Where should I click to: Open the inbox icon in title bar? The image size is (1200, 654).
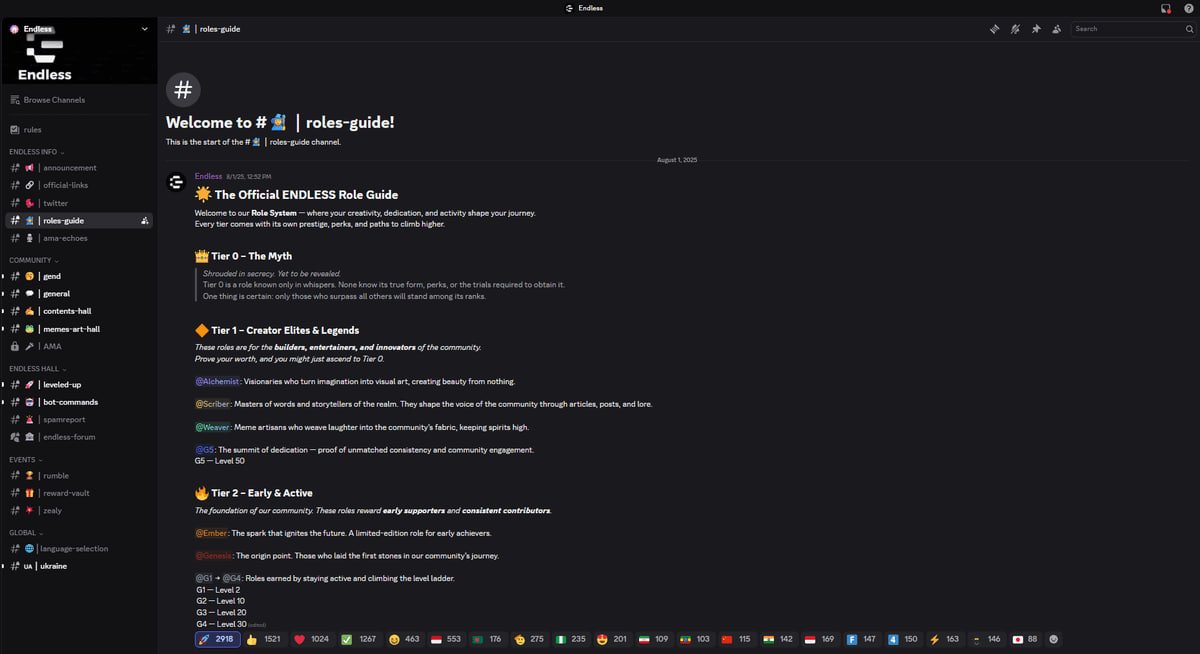pyautogui.click(x=1166, y=8)
